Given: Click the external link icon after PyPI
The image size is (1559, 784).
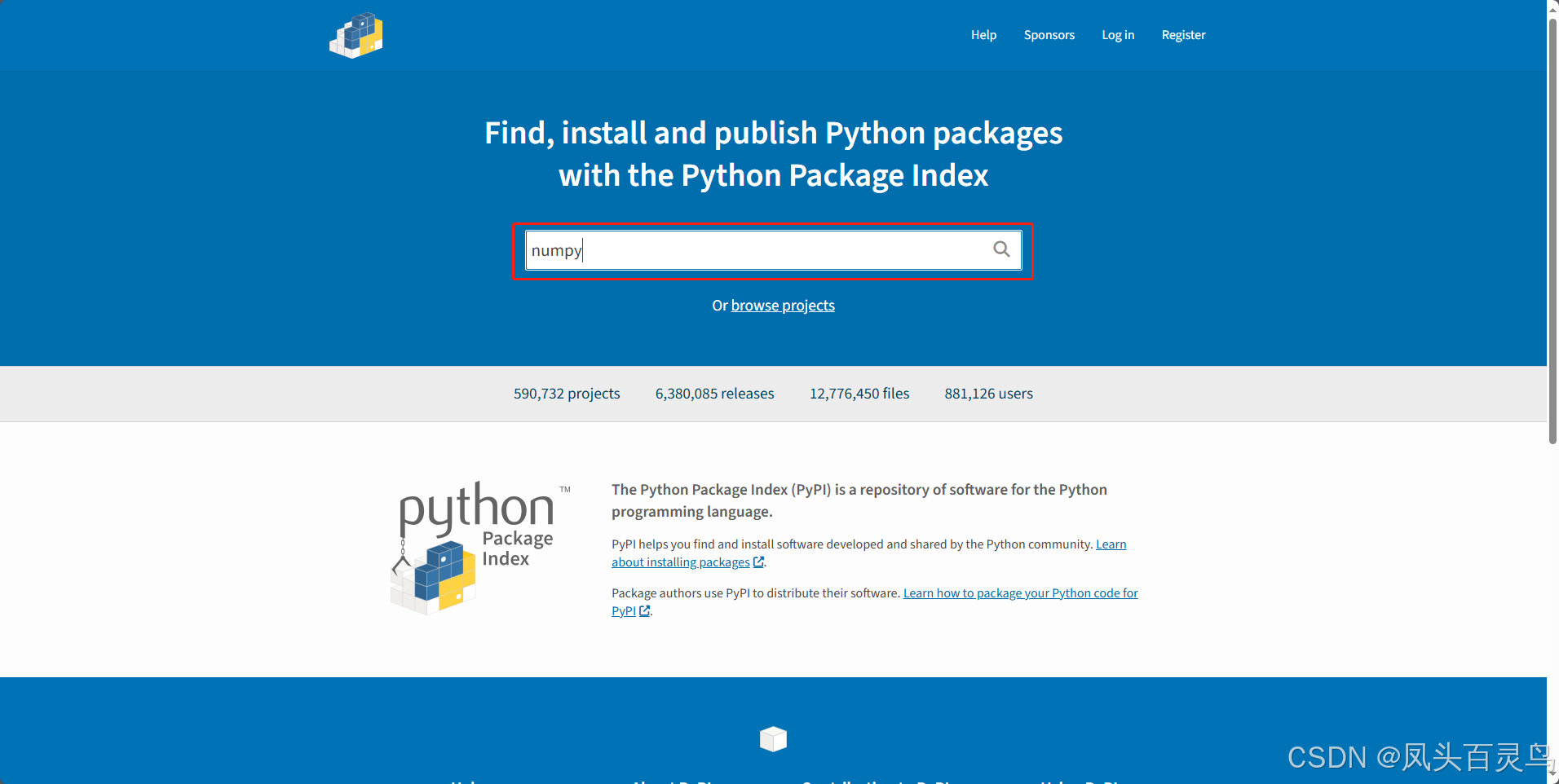Looking at the screenshot, I should pos(644,611).
